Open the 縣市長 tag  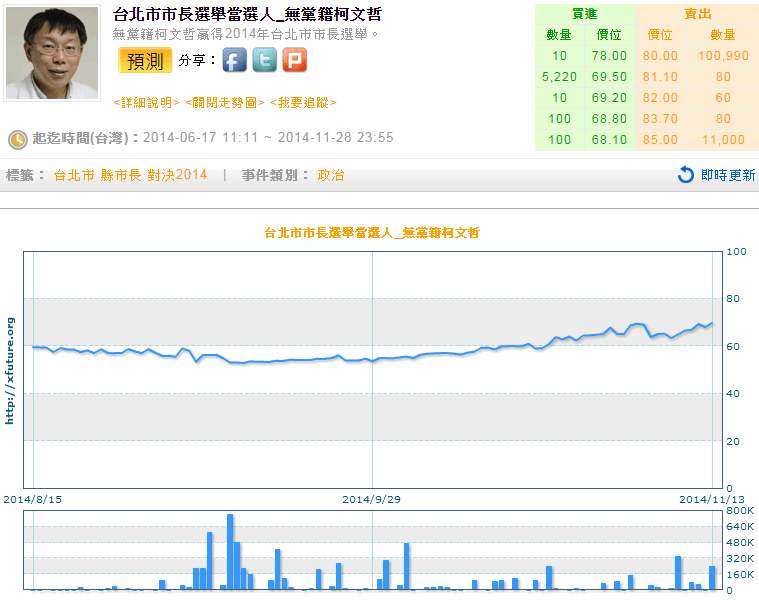[121, 175]
